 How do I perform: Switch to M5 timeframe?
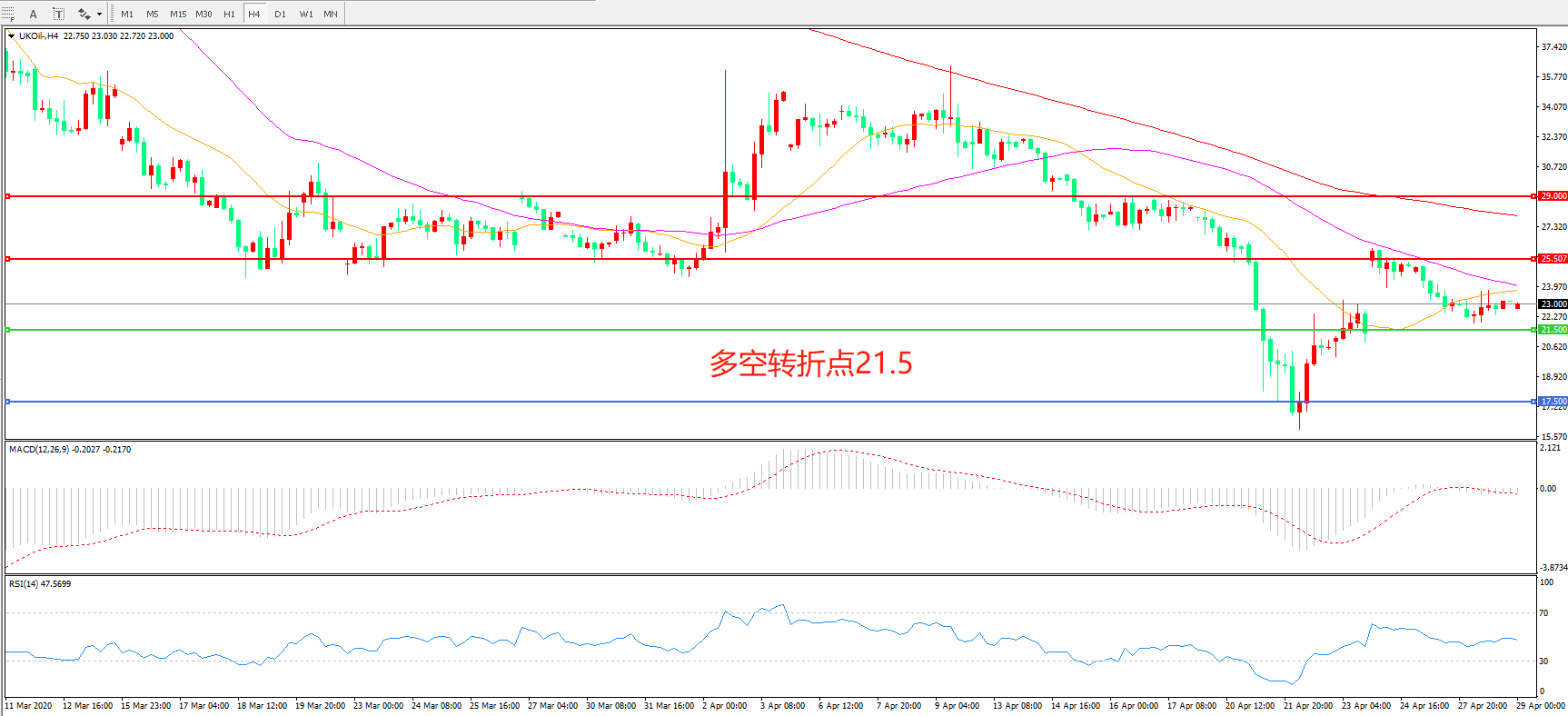152,14
